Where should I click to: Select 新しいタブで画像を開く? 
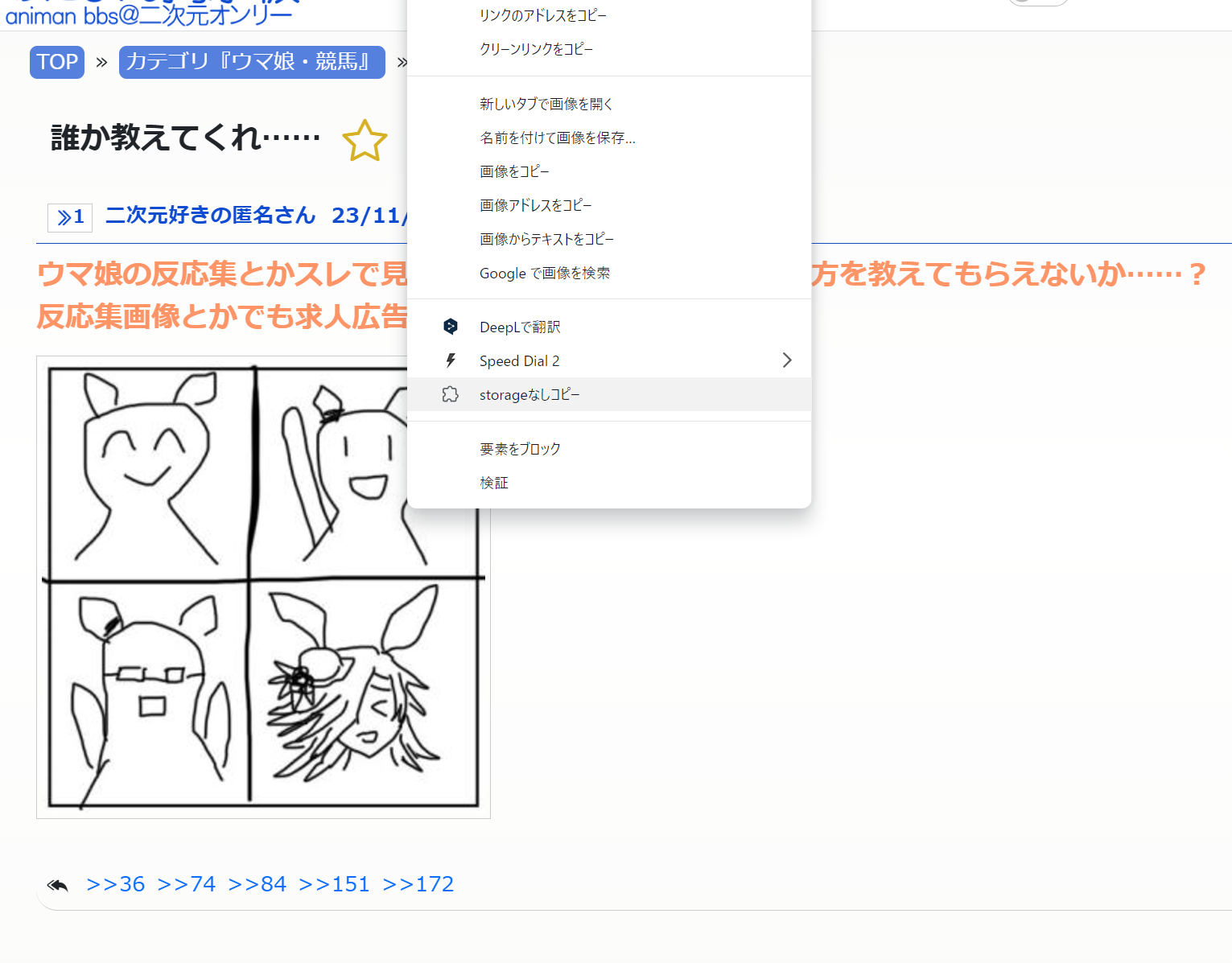click(609, 104)
